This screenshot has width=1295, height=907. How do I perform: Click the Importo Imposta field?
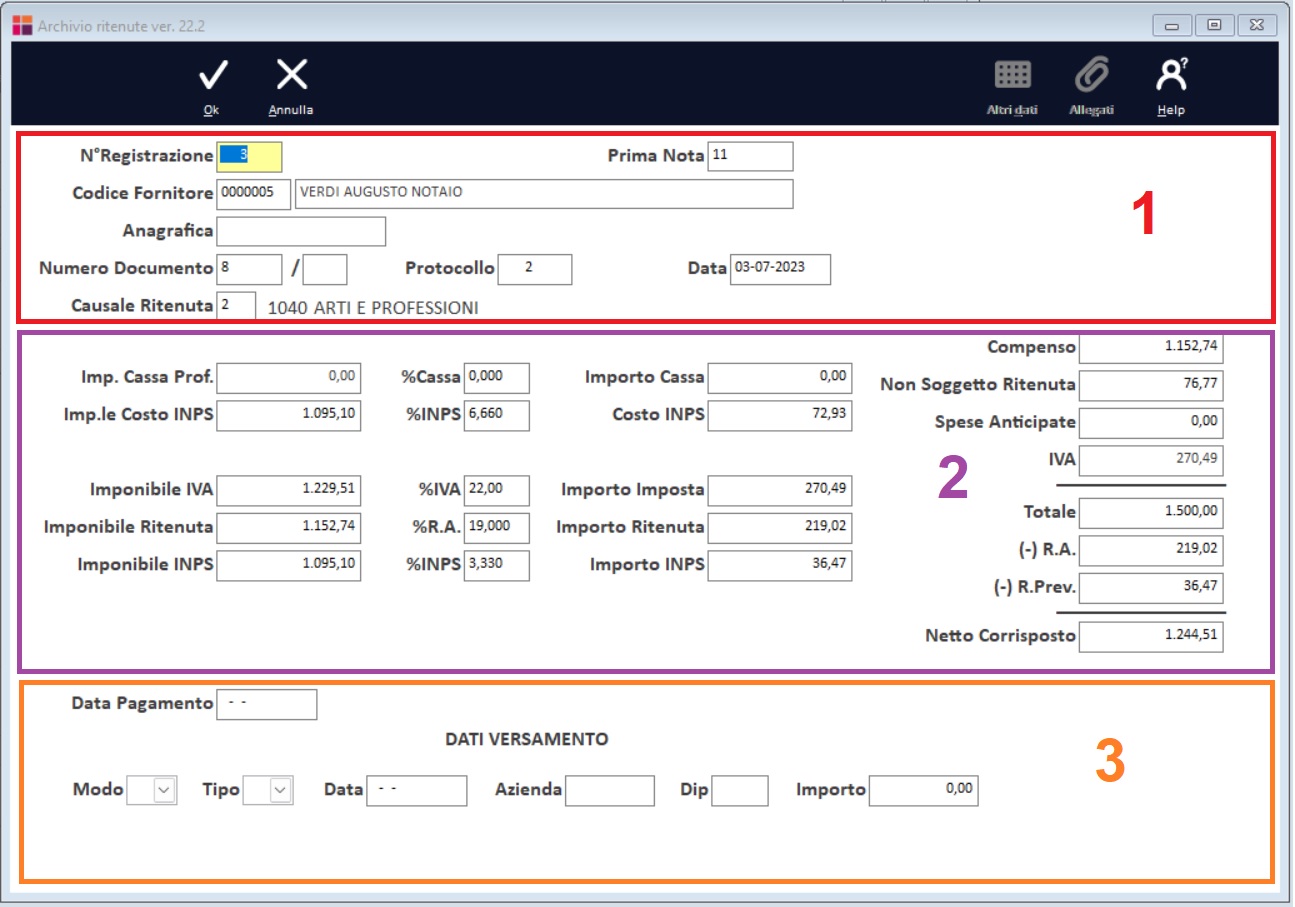780,490
